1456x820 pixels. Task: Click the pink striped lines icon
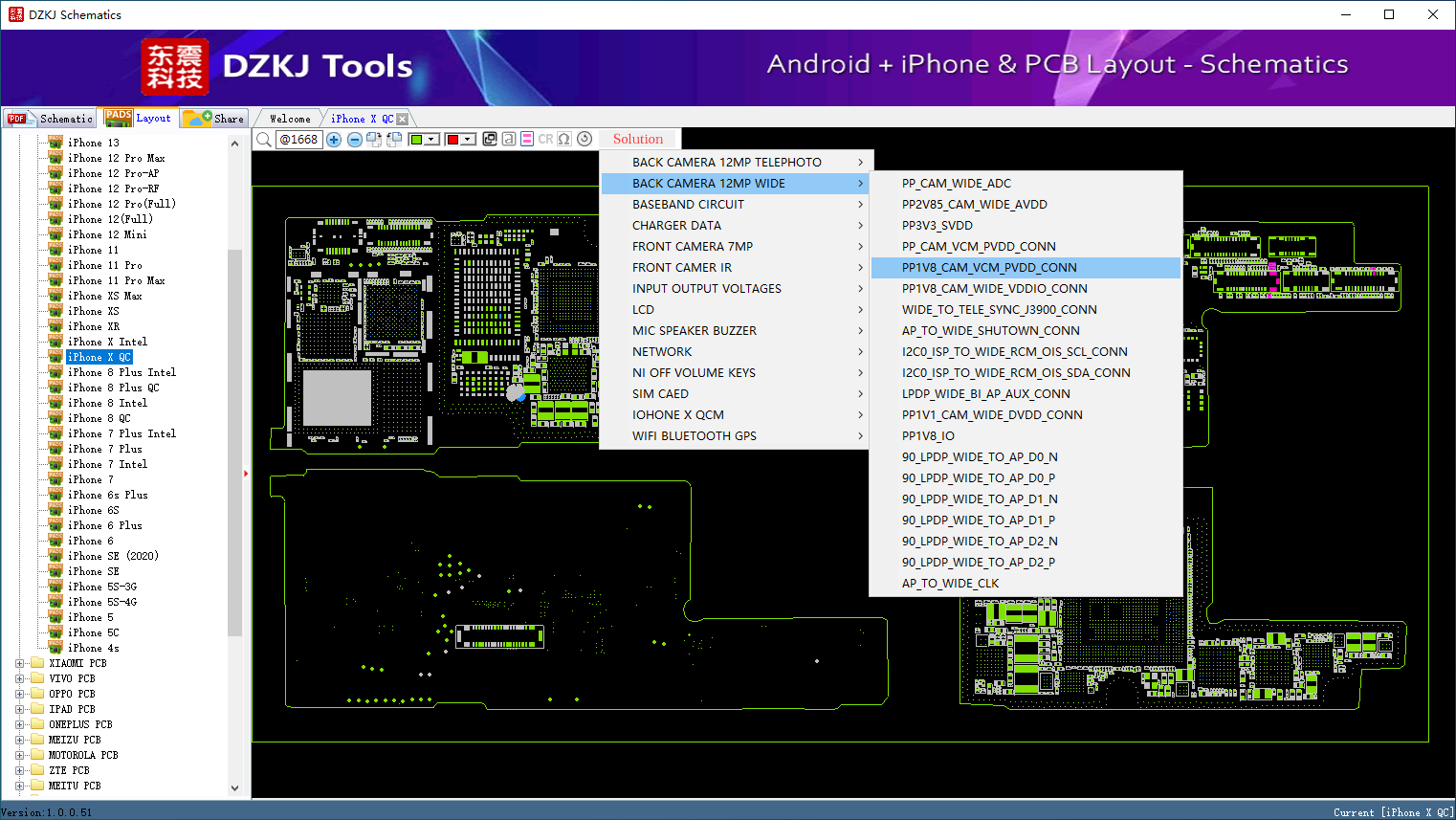(527, 139)
